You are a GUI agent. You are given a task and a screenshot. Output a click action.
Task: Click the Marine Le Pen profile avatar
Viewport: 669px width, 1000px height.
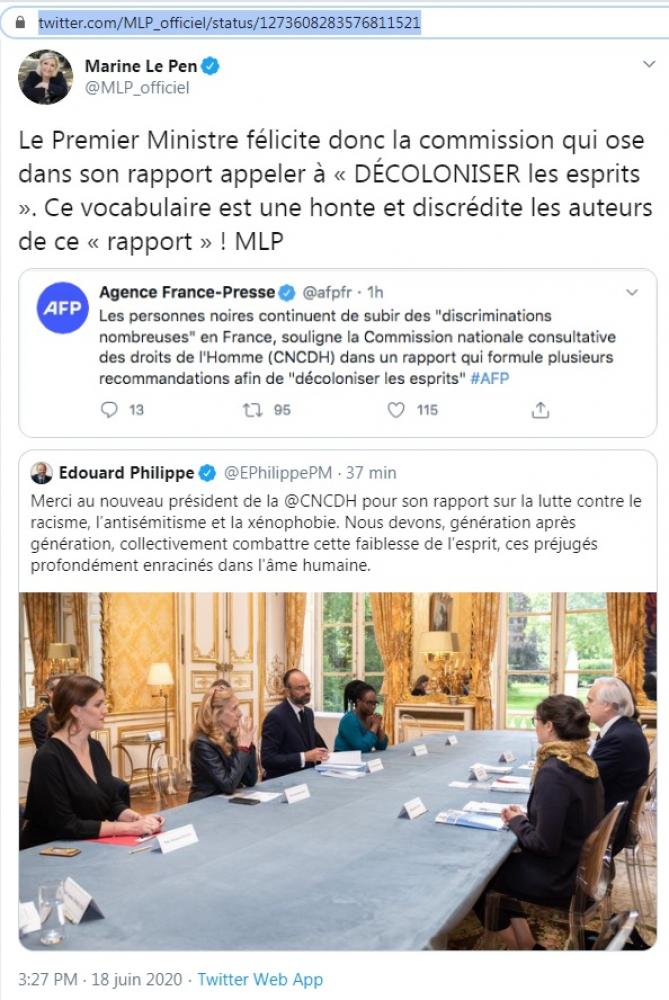[45, 77]
